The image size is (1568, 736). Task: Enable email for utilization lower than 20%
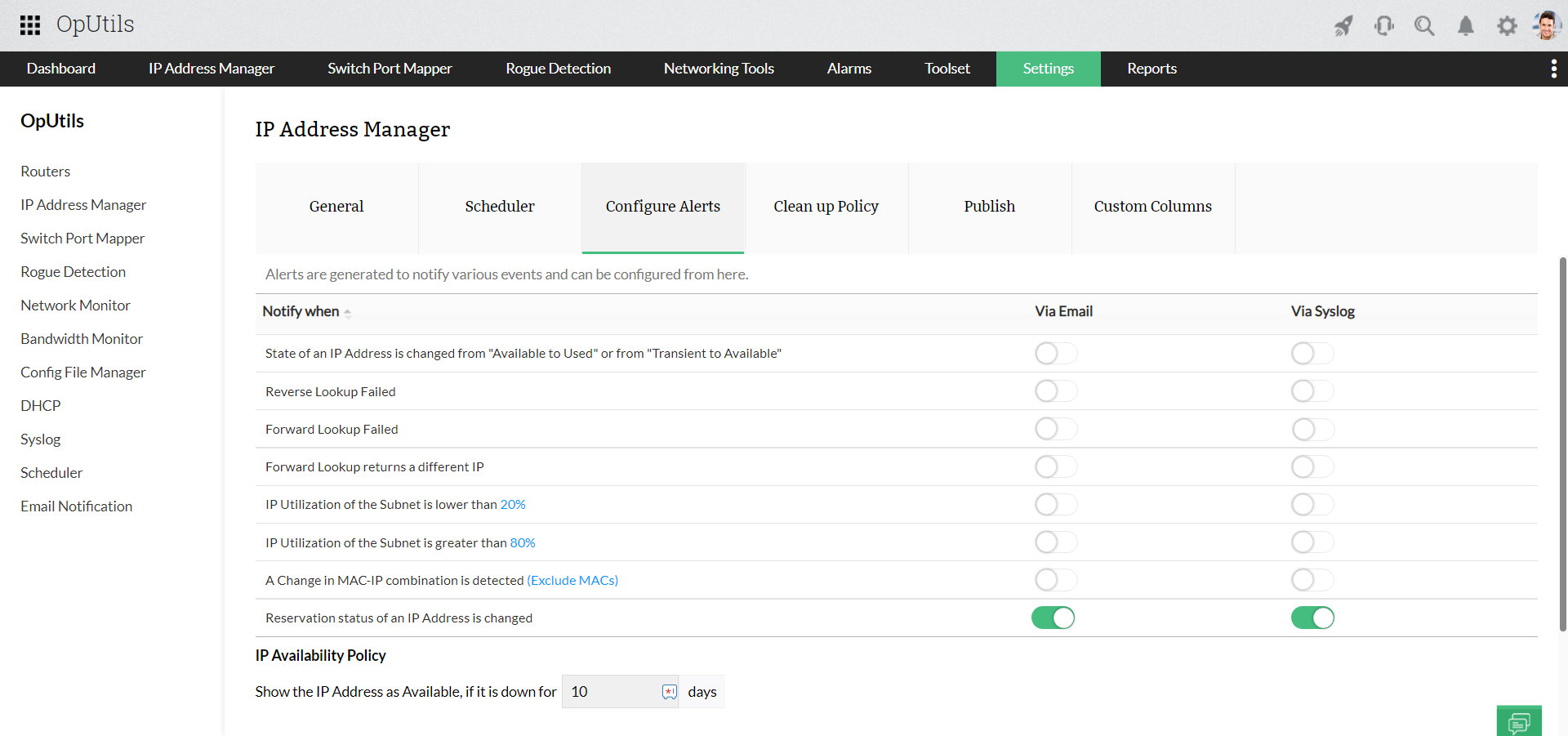point(1056,505)
